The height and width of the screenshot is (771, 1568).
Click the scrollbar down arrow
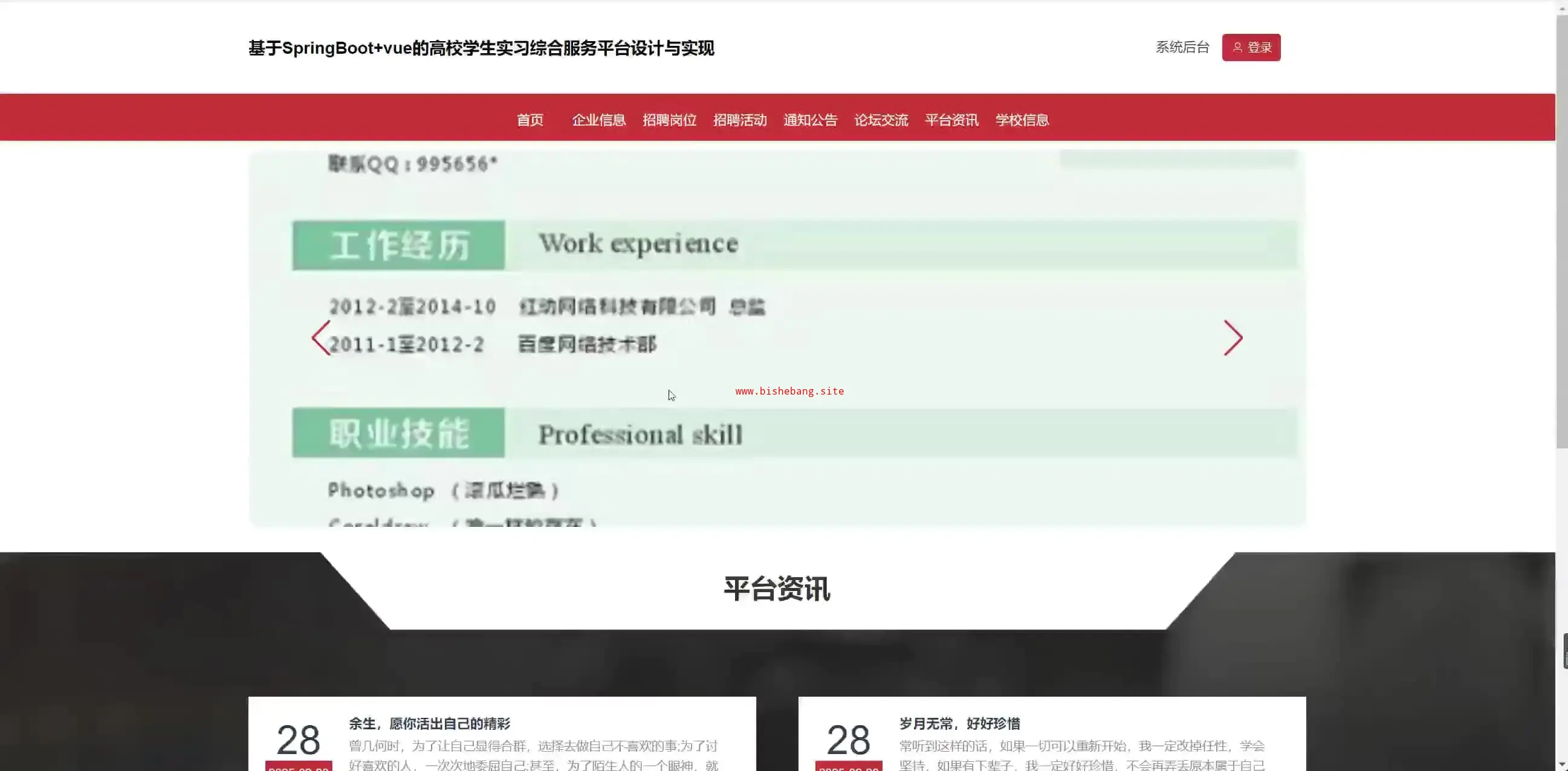[1561, 764]
